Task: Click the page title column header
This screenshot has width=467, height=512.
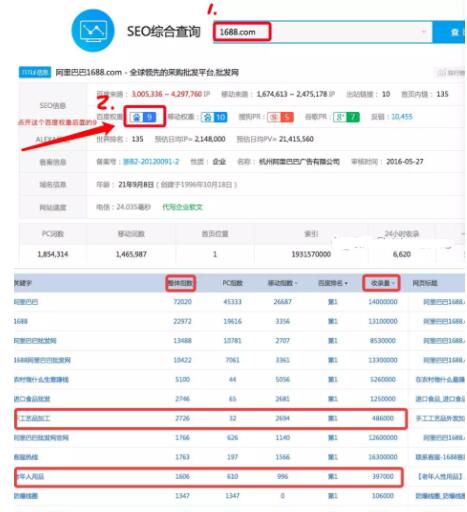Action: pyautogui.click(x=425, y=283)
